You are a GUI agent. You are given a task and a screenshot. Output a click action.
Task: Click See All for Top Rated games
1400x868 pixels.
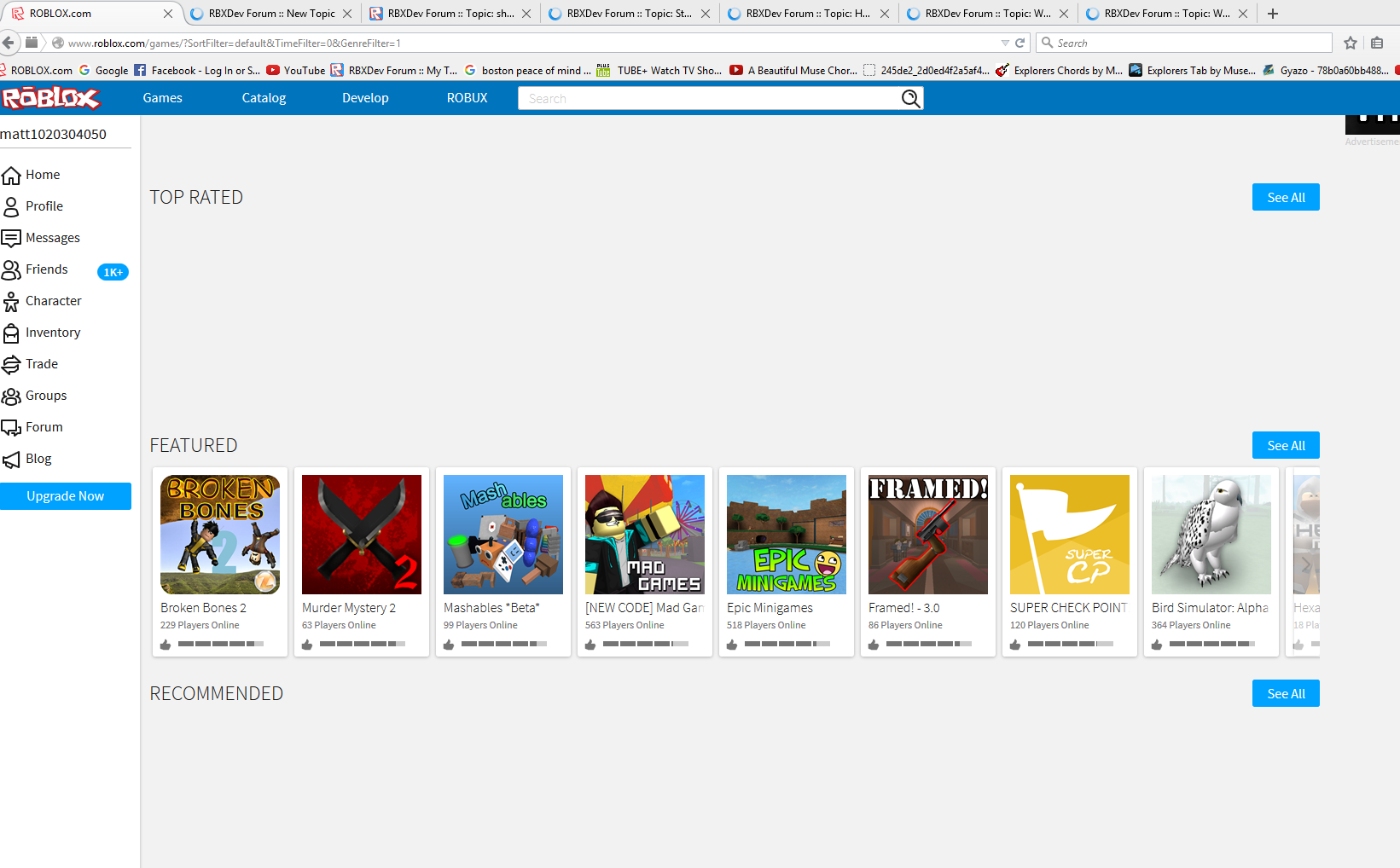(1286, 197)
